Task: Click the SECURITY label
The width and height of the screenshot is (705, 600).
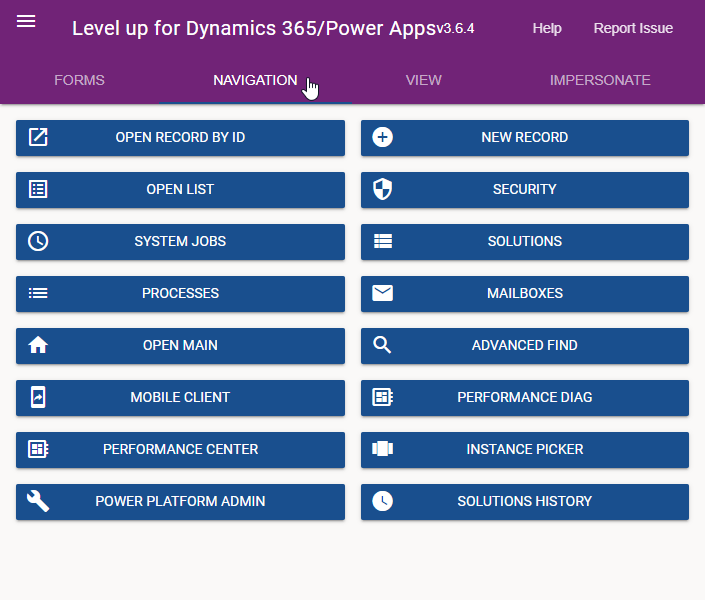Action: pyautogui.click(x=525, y=189)
